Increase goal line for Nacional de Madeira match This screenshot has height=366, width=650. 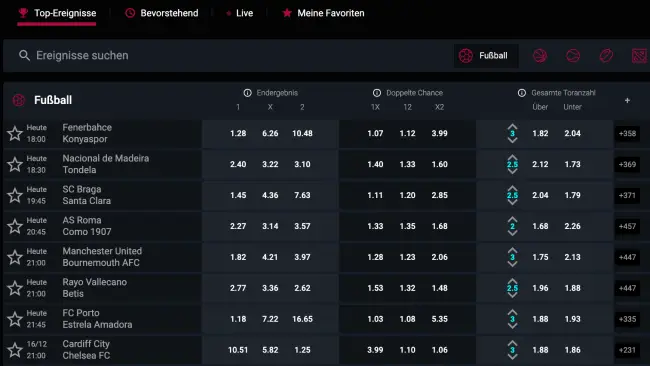tap(512, 158)
